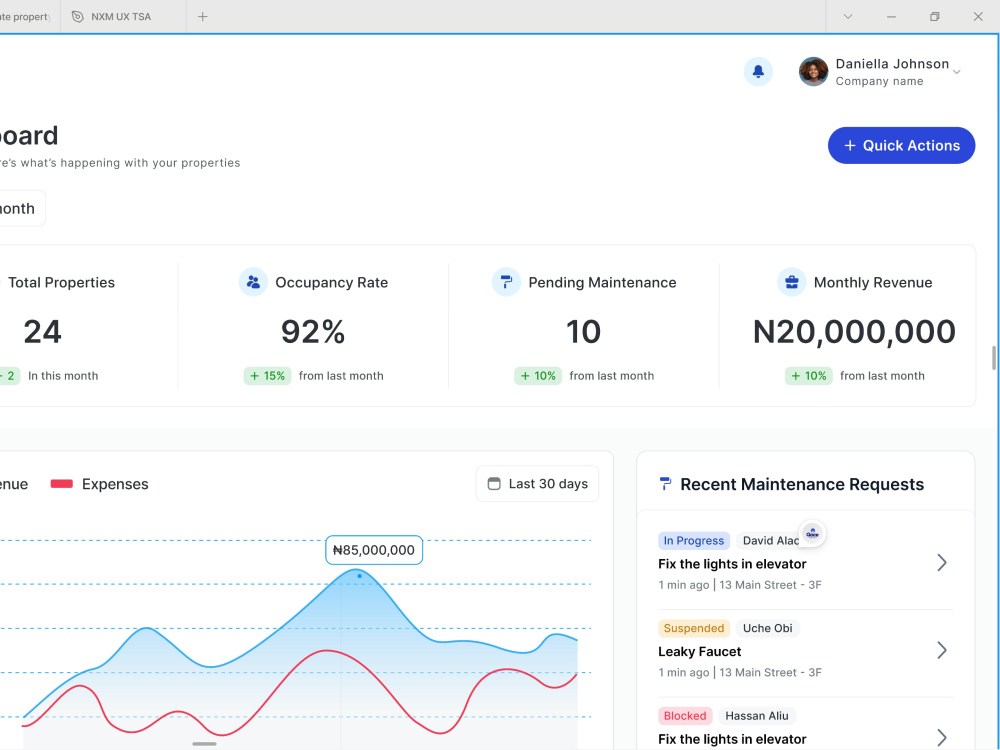Click the horizontal scrollbar thumb below chart

[204, 744]
